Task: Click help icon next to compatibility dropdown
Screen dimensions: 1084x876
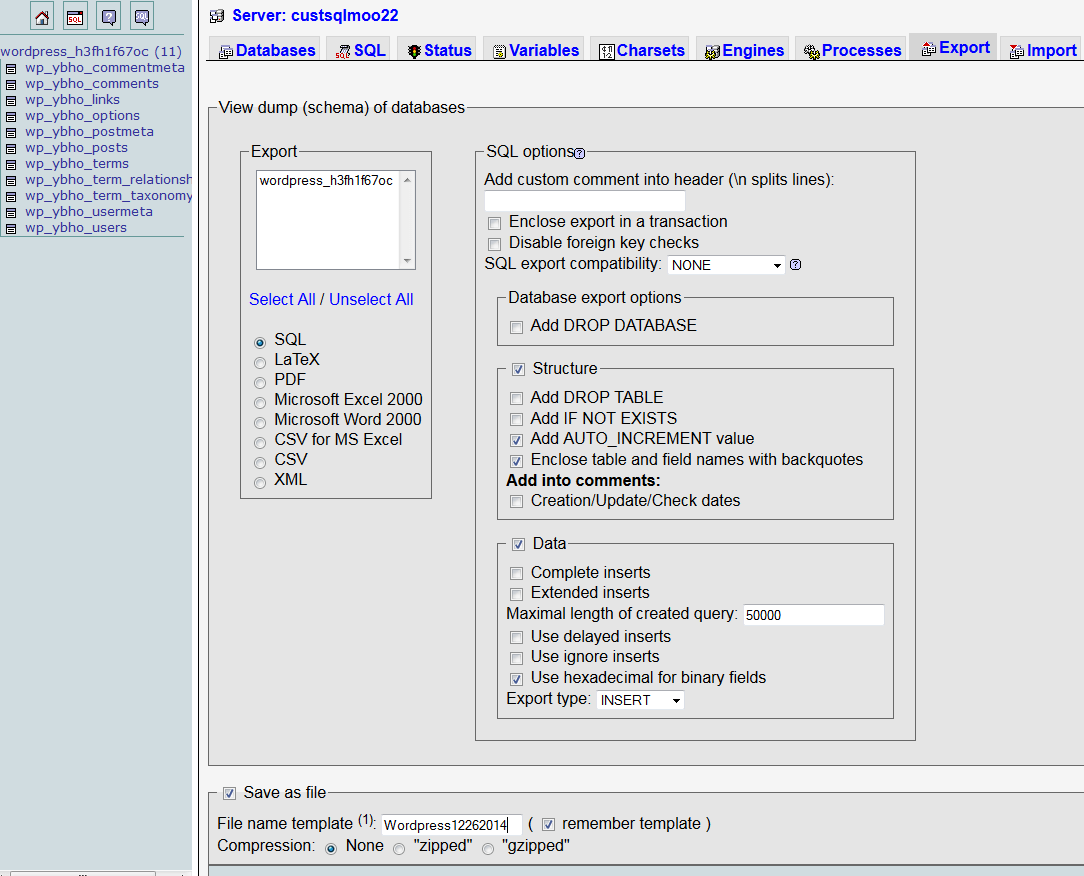Action: coord(796,265)
